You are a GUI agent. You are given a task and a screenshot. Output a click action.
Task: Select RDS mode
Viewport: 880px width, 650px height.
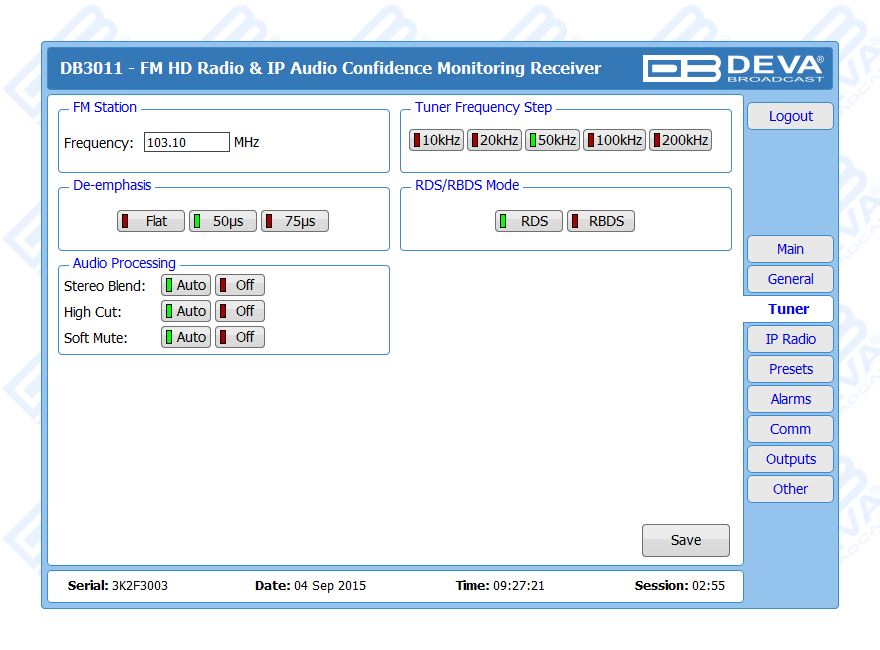coord(529,221)
